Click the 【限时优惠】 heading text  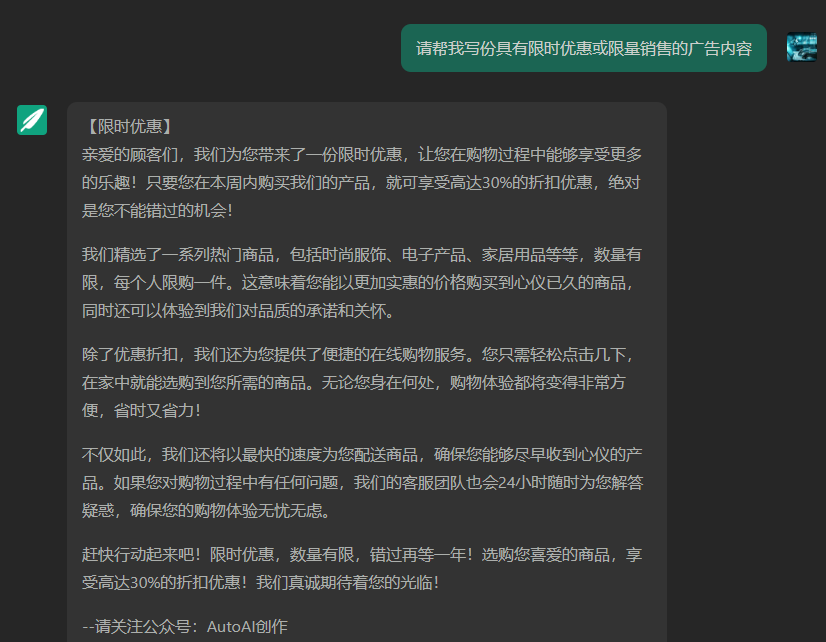(x=128, y=126)
